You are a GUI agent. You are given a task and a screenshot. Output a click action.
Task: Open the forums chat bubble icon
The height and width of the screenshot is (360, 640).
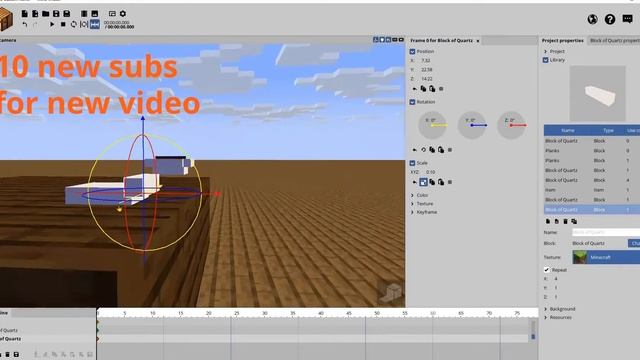628,19
